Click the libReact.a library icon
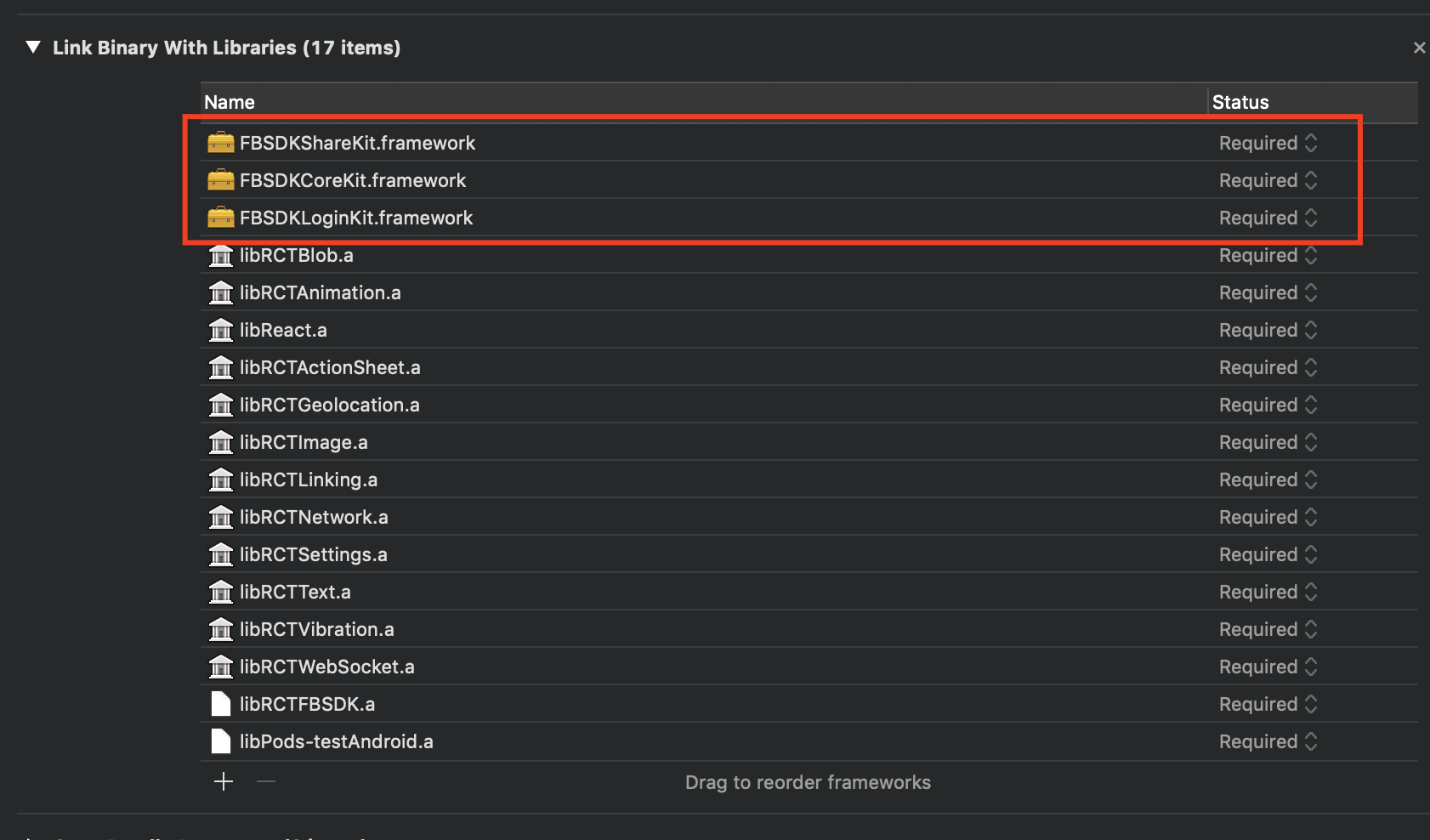Viewport: 1430px width, 840px height. [220, 330]
